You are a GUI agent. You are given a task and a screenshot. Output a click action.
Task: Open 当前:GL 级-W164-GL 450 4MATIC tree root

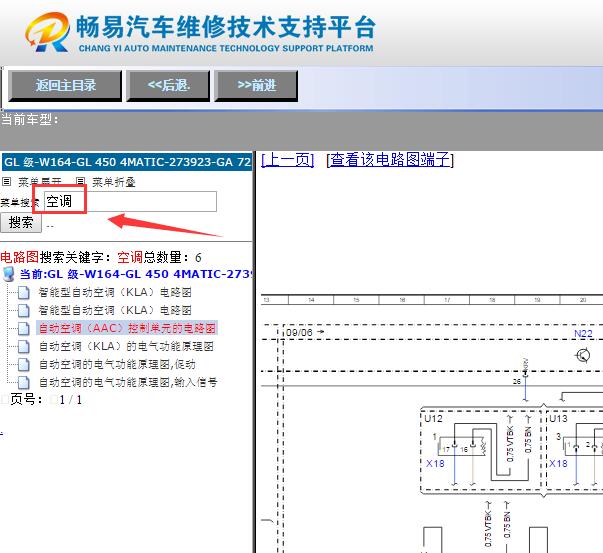(x=136, y=274)
